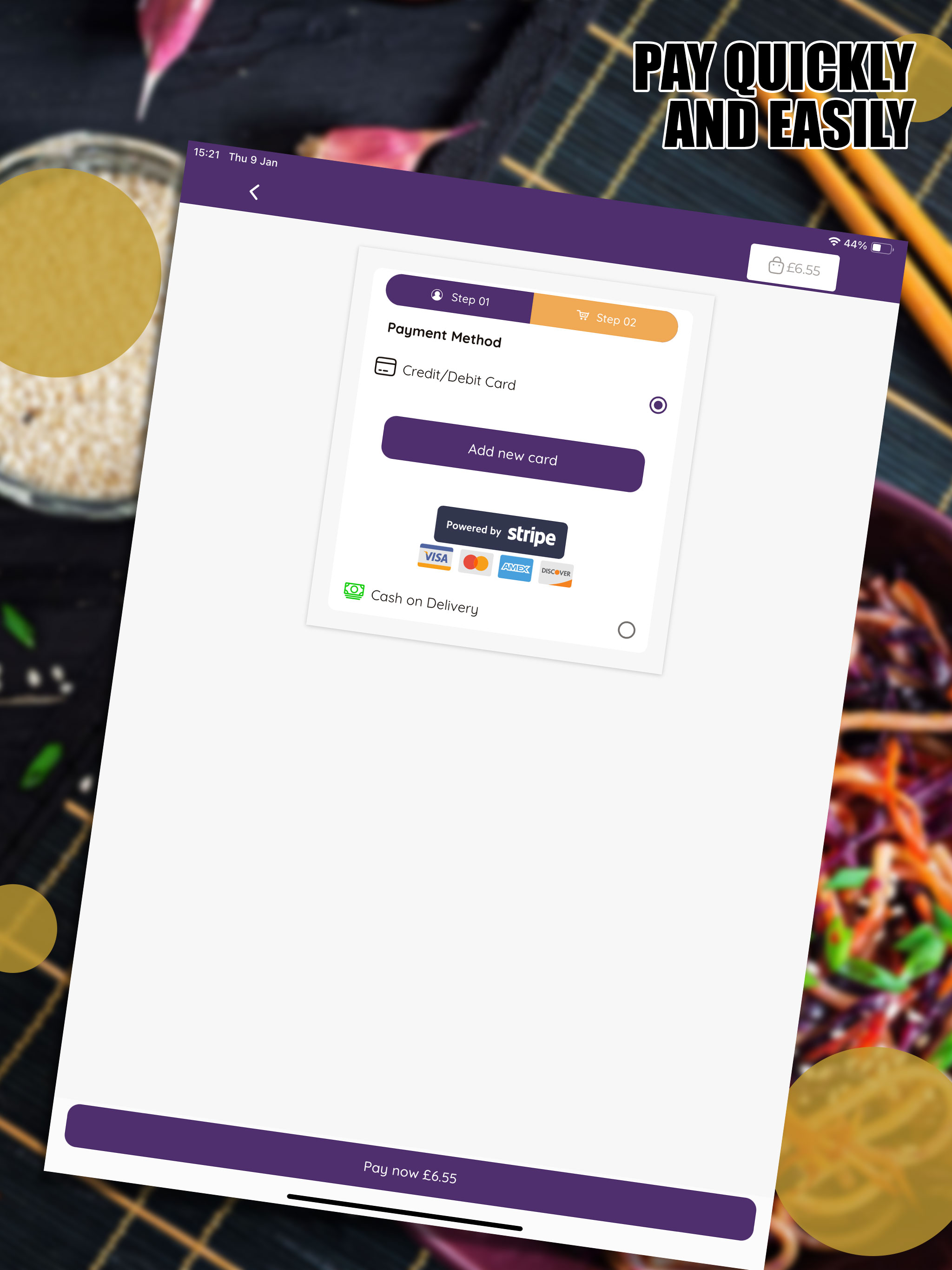Click the user profile icon in Step 01
The image size is (952, 1270).
click(437, 295)
